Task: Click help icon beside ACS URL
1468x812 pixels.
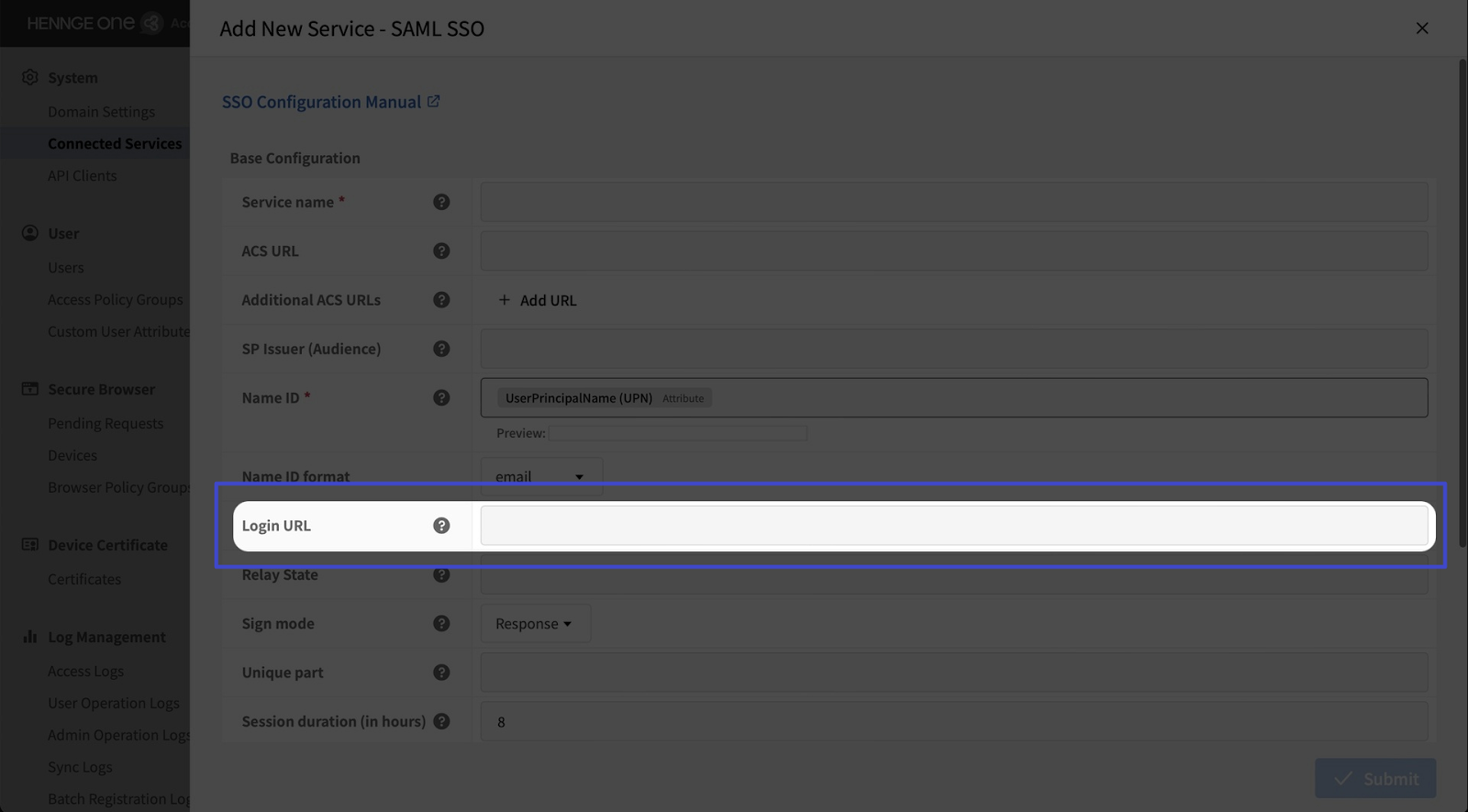Action: 441,250
